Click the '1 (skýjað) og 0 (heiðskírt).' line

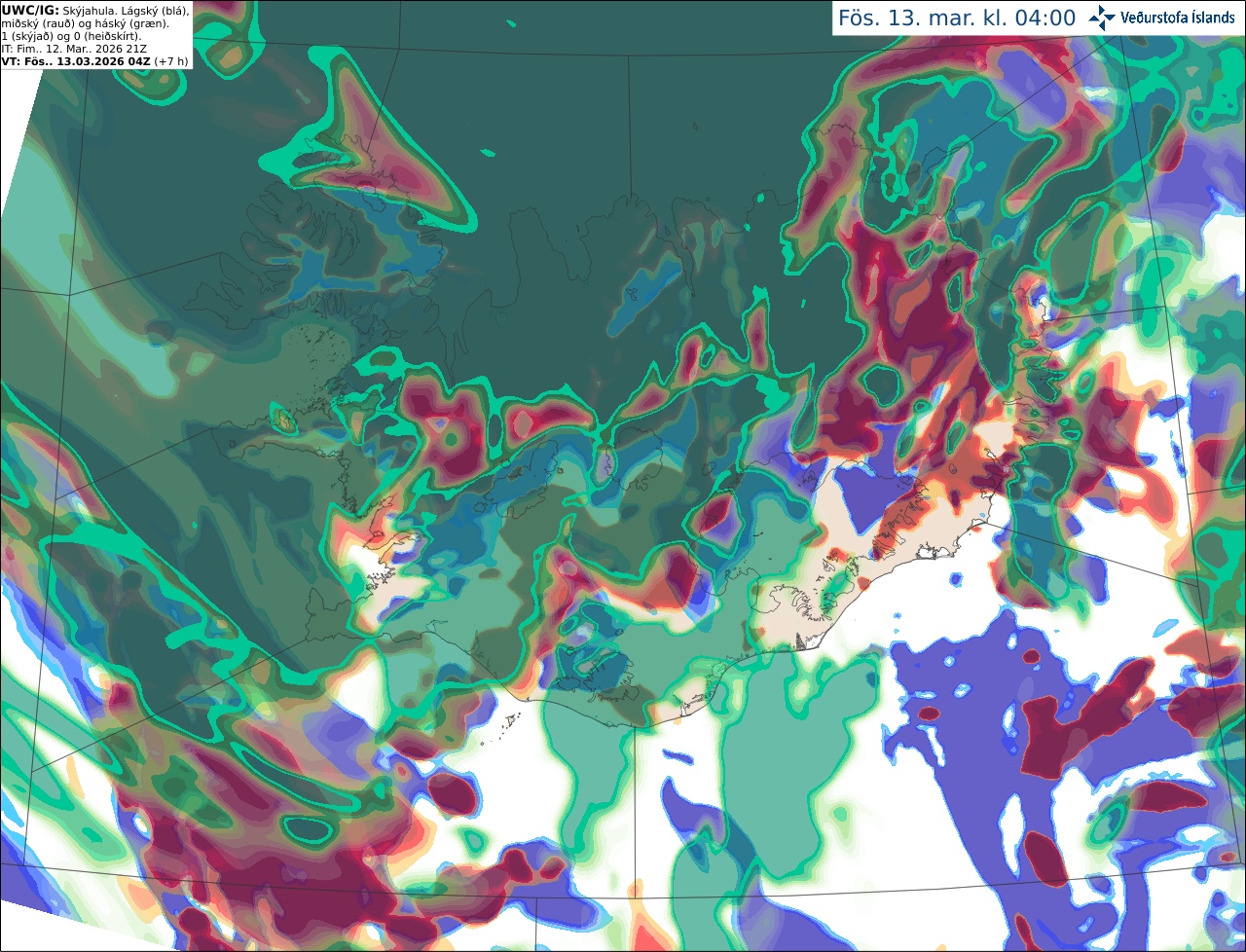[x=72, y=36]
